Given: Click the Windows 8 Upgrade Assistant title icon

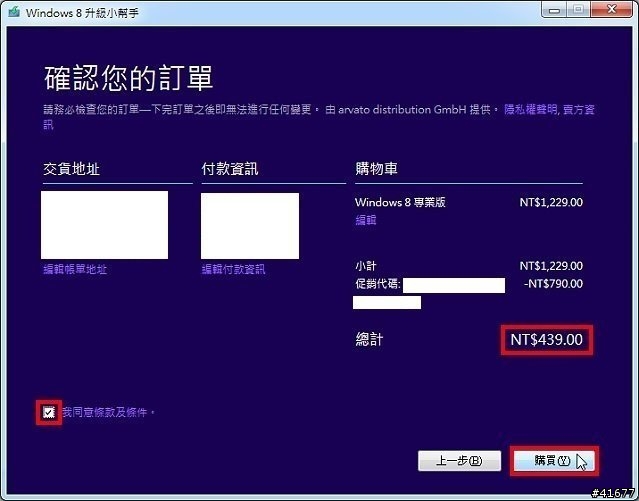Looking at the screenshot, I should [14, 12].
